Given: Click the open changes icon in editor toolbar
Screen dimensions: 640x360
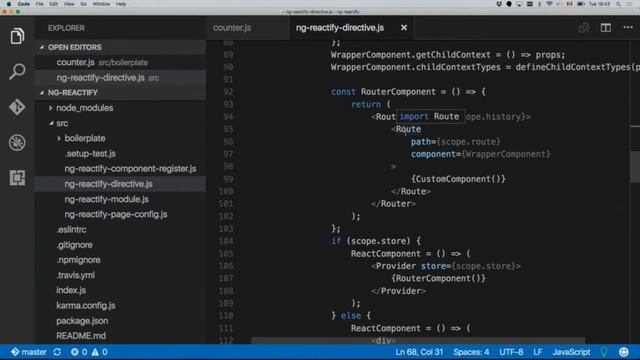Looking at the screenshot, I should (x=584, y=28).
